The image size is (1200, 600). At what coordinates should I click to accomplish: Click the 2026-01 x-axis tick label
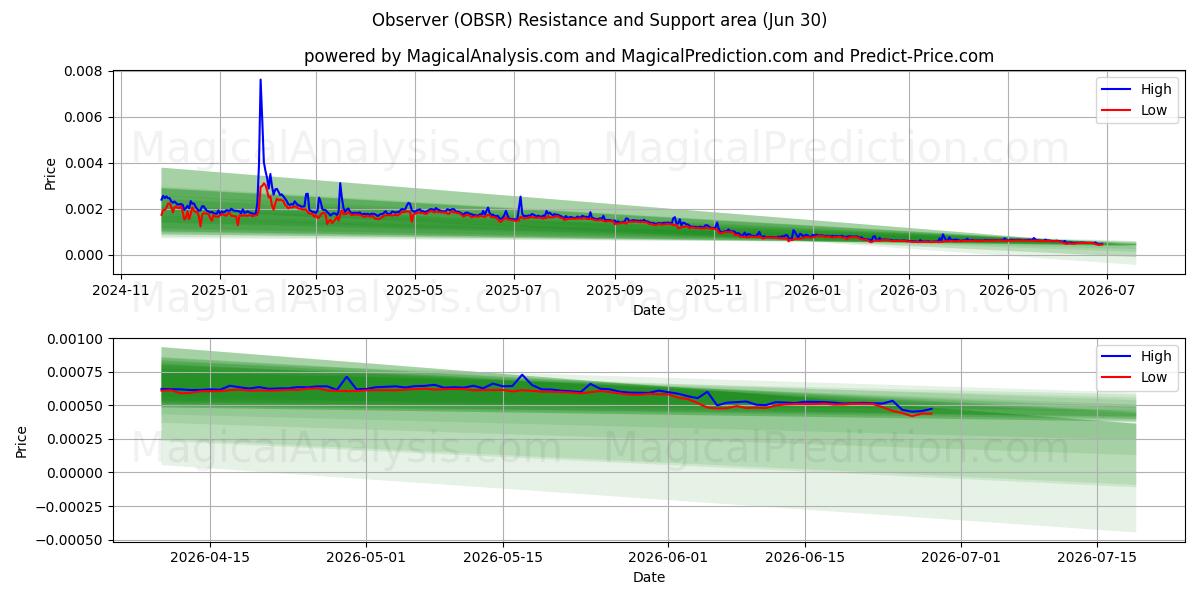pos(812,291)
